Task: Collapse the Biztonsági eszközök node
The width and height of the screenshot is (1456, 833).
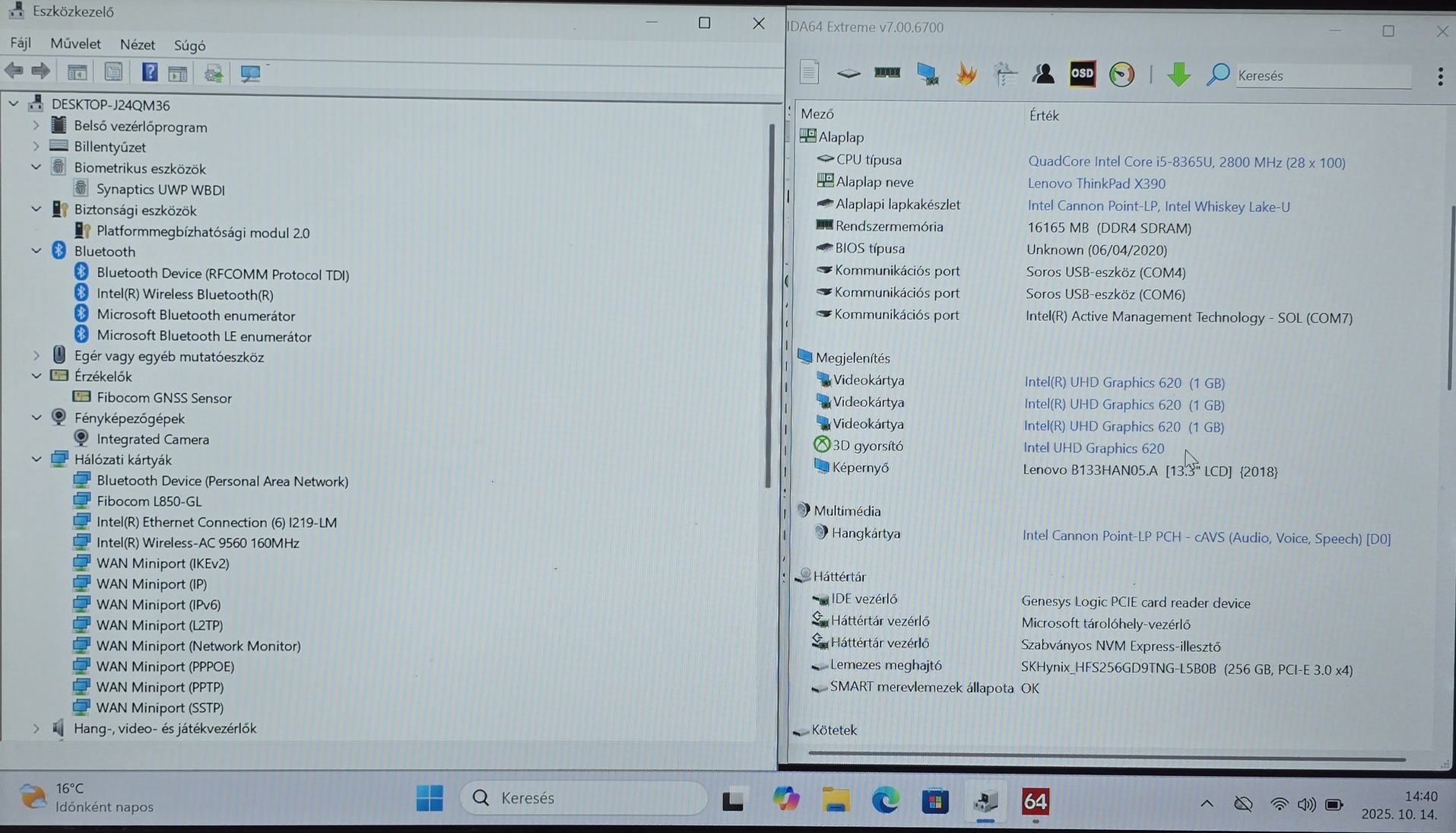Action: click(36, 209)
